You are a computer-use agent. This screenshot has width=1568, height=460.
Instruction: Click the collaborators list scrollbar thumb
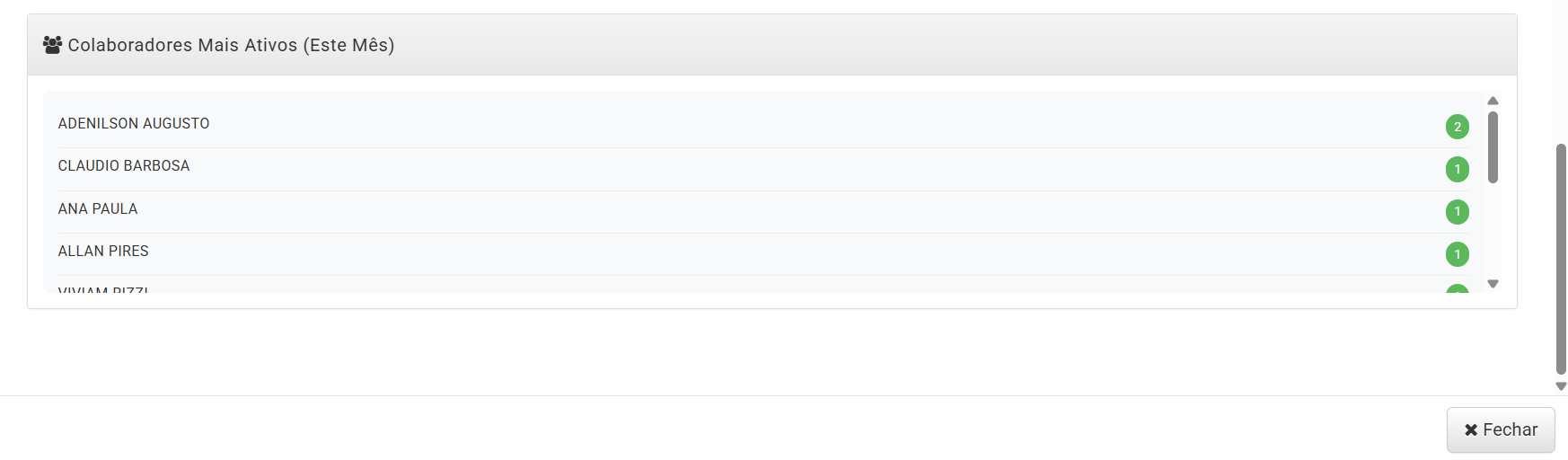point(1493,147)
